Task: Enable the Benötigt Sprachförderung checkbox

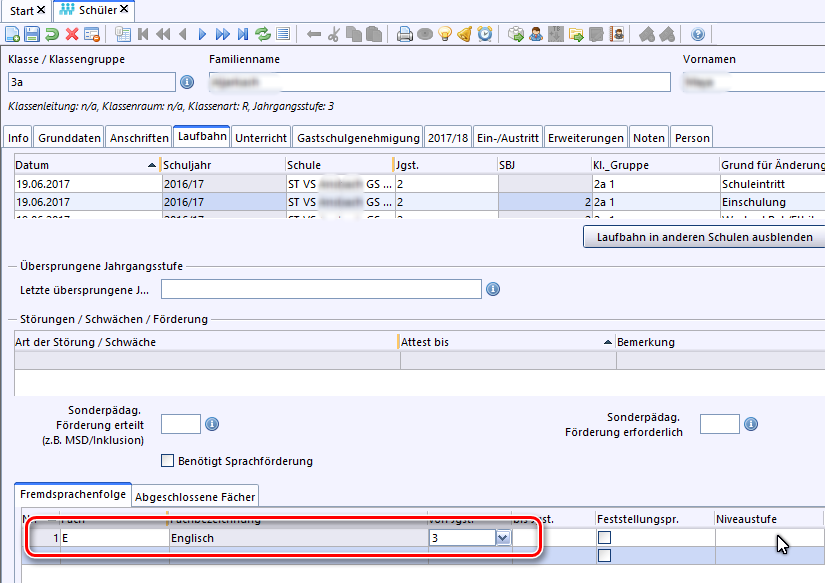Action: click(x=168, y=461)
